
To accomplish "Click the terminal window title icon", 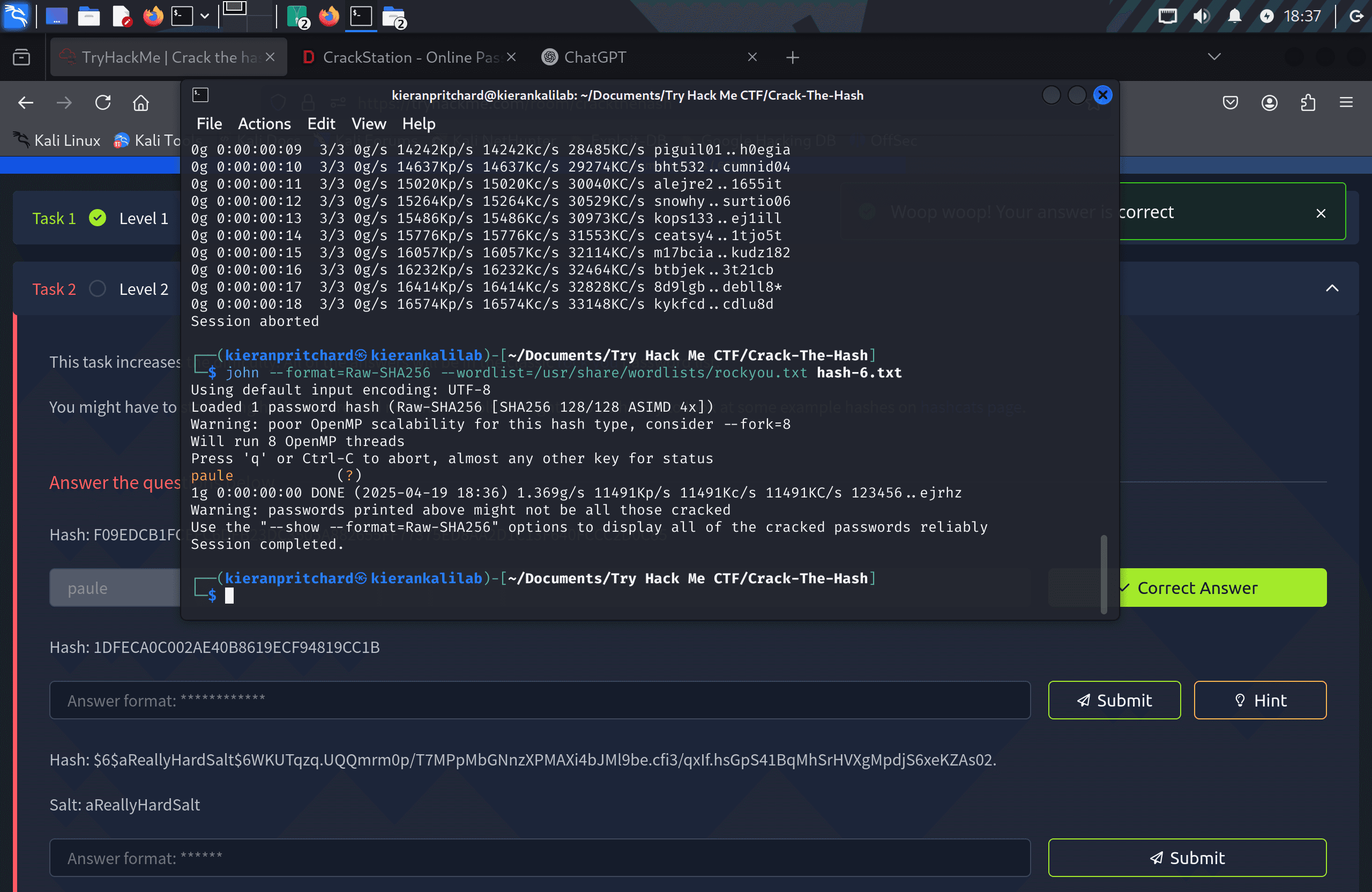I will pos(200,95).
